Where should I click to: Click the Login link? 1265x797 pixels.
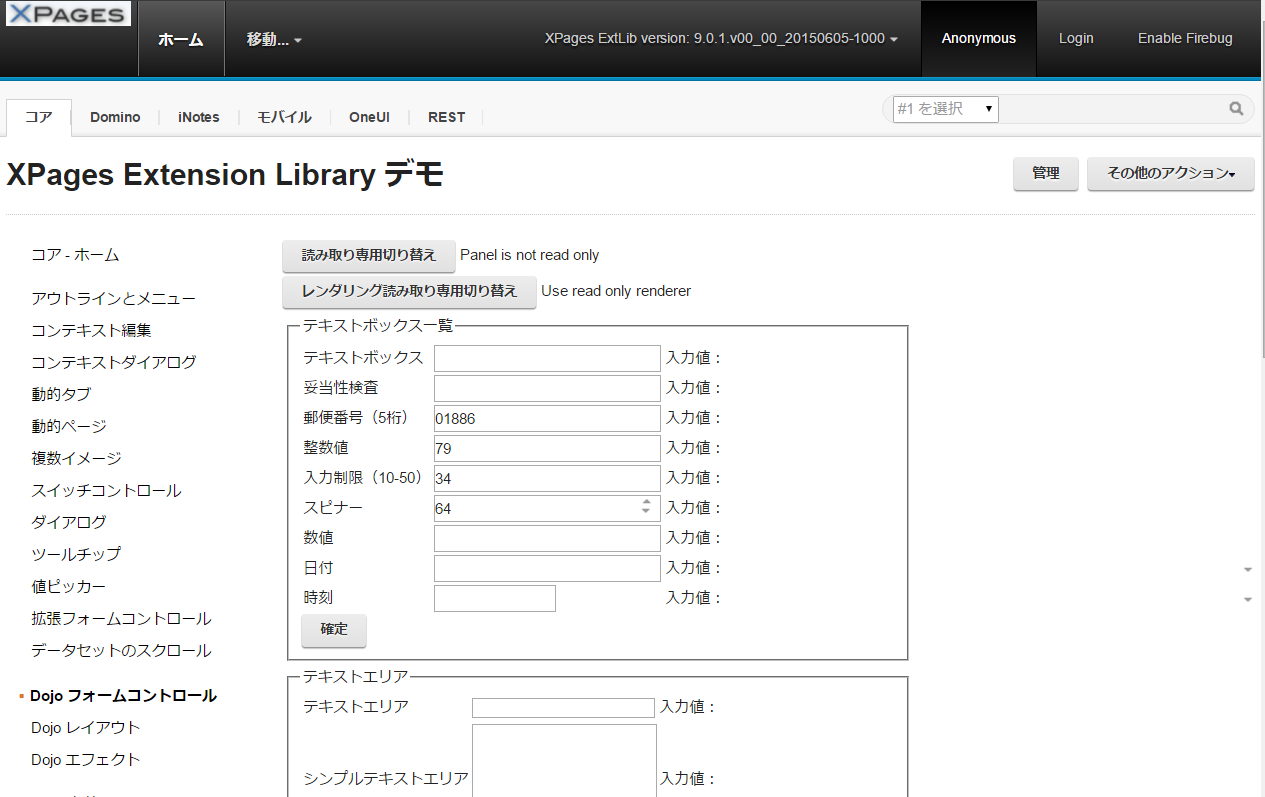tap(1076, 39)
